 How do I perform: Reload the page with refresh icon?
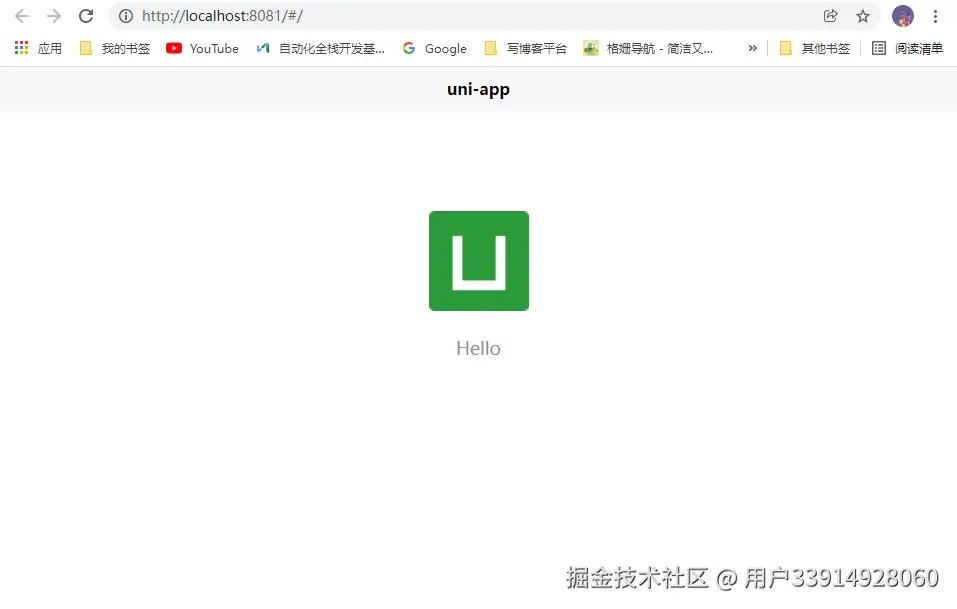point(86,16)
